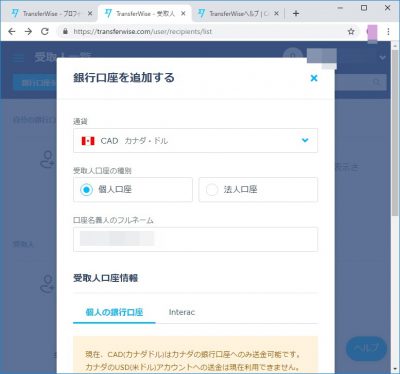Click the browser back arrow
Image resolution: width=400 pixels, height=374 pixels.
(12, 32)
